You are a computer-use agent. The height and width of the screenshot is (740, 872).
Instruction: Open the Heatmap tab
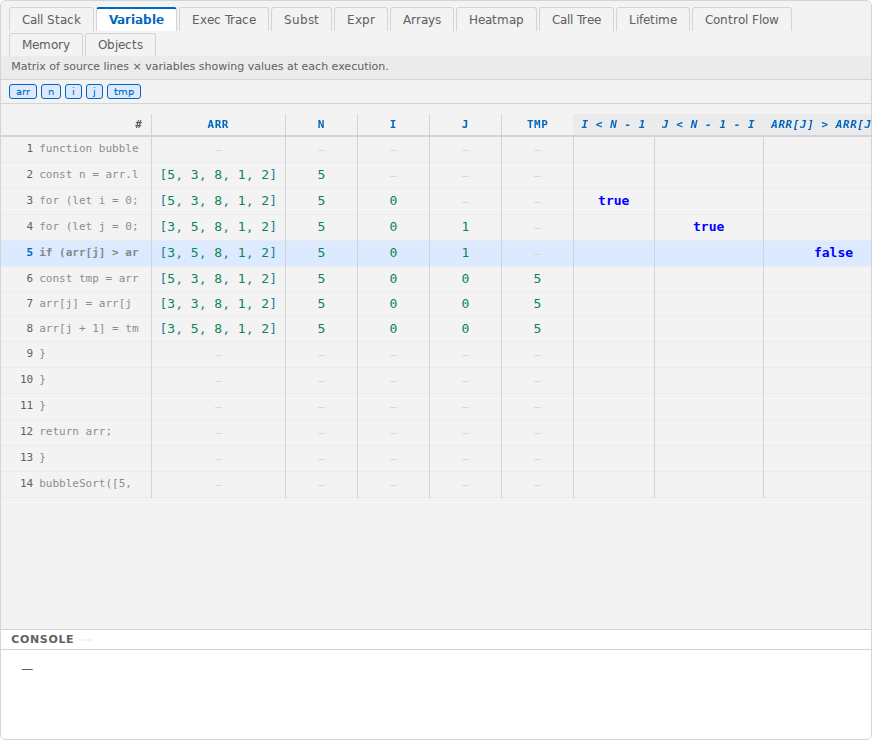[x=496, y=19]
